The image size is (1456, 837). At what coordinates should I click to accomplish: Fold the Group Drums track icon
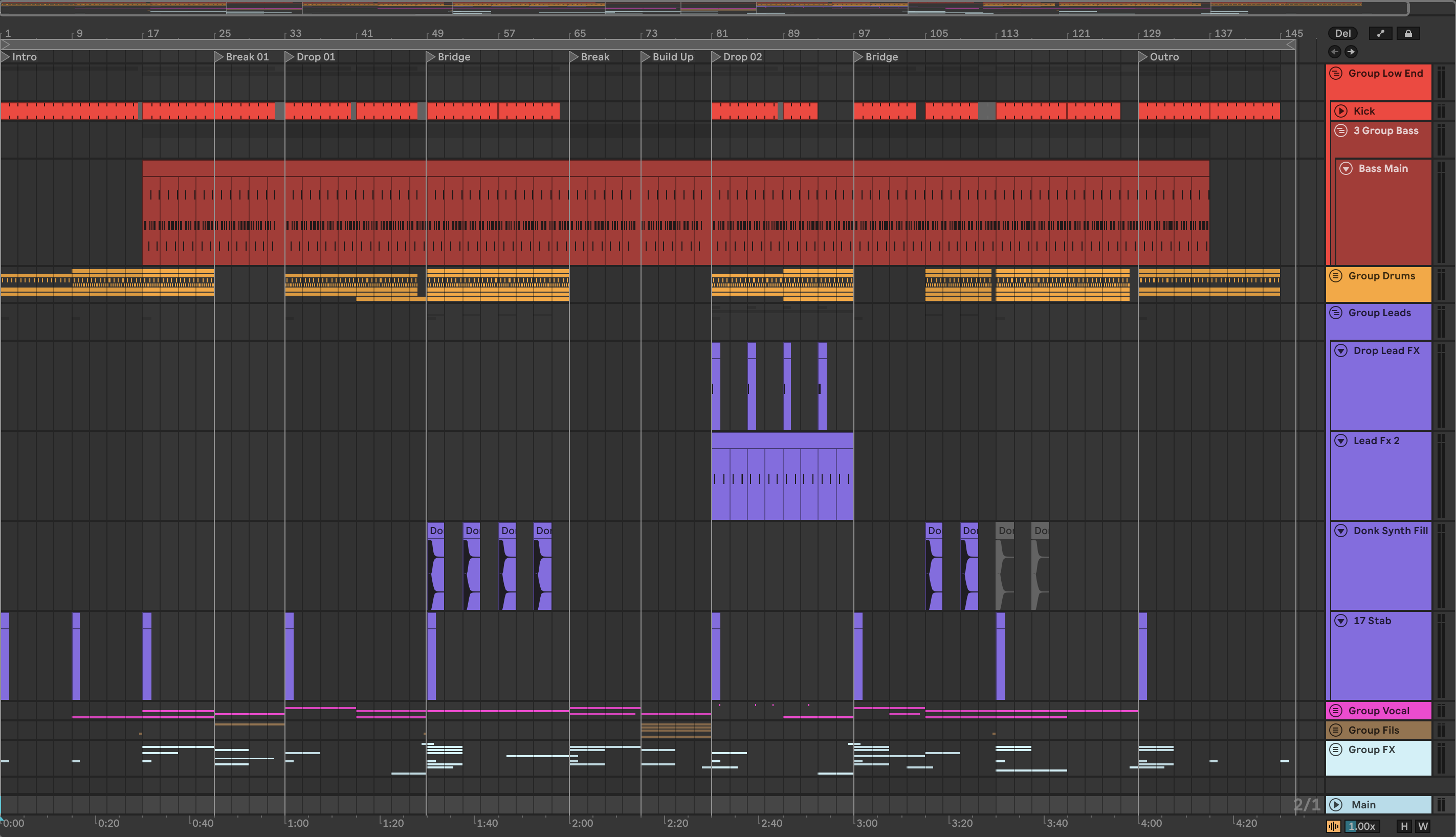(1336, 276)
